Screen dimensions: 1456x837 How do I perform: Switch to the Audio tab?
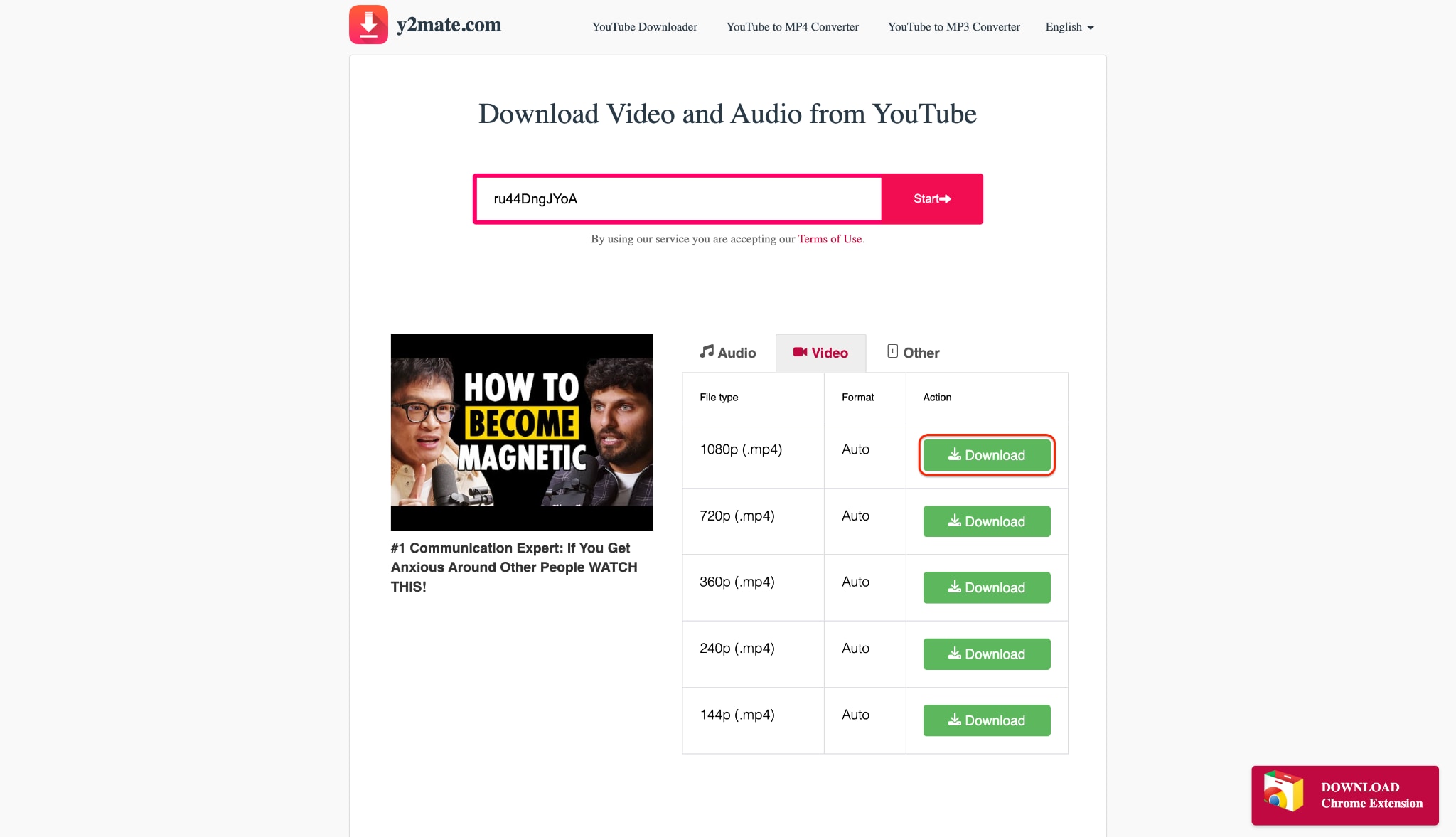(728, 353)
